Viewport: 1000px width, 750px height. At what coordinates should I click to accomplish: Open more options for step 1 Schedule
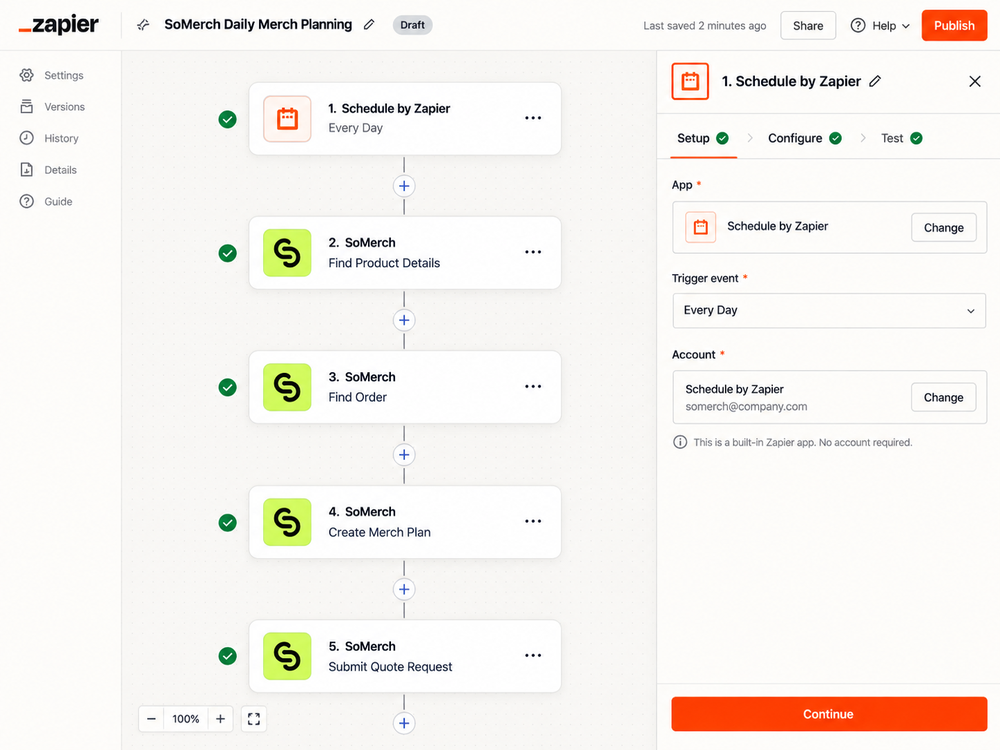(x=533, y=118)
